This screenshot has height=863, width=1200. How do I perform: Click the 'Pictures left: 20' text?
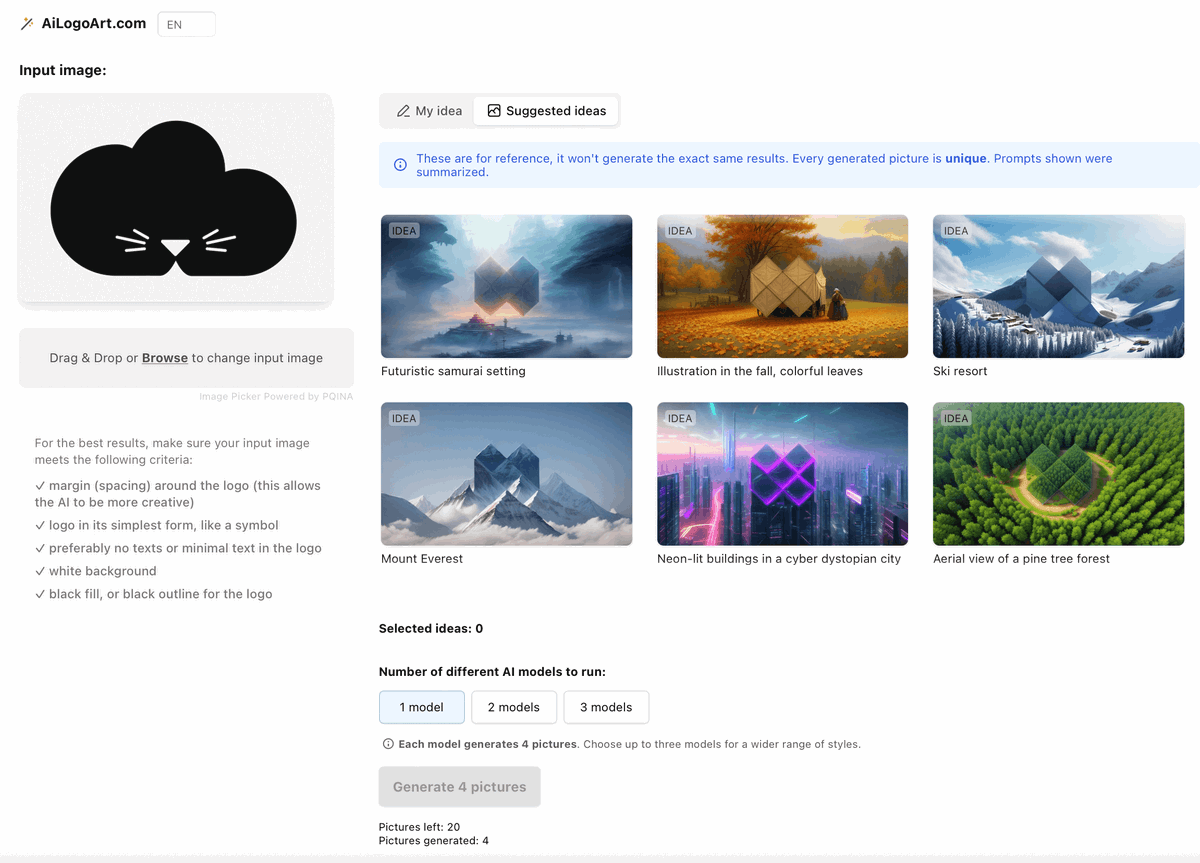point(419,827)
